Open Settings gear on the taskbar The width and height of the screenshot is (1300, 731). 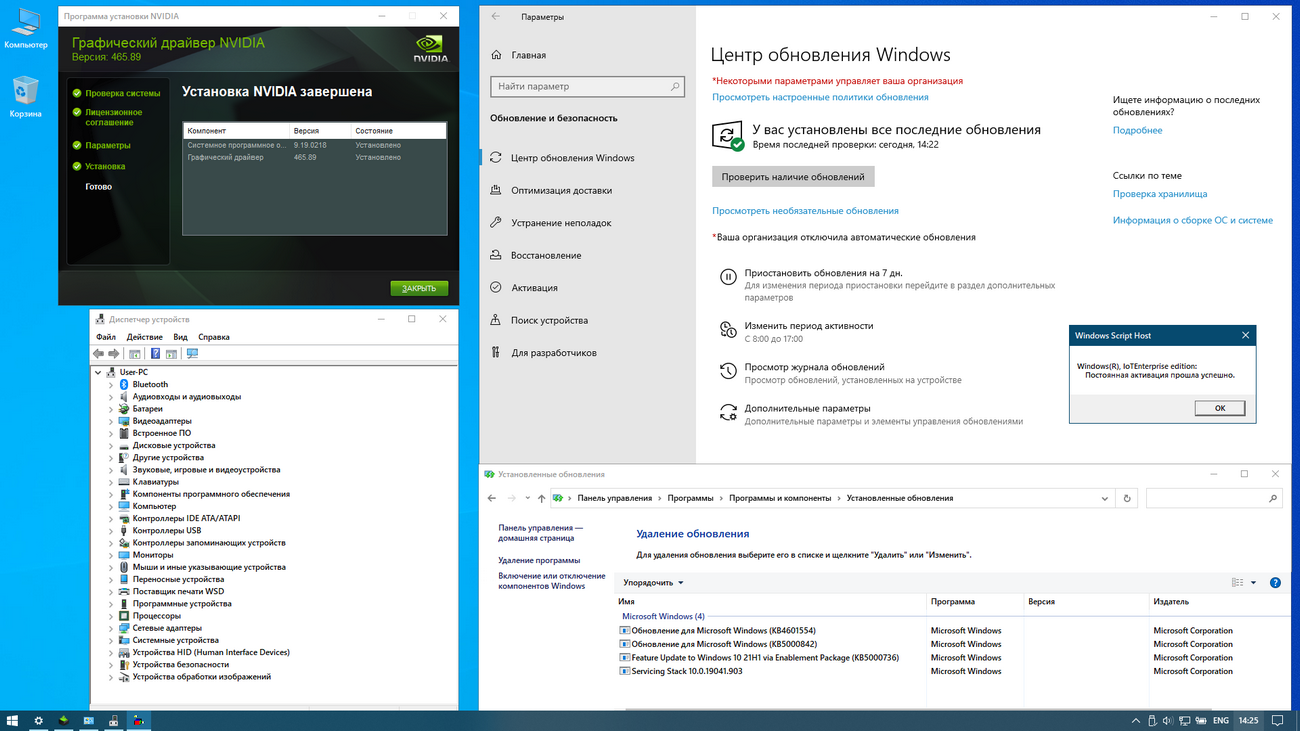[x=39, y=720]
